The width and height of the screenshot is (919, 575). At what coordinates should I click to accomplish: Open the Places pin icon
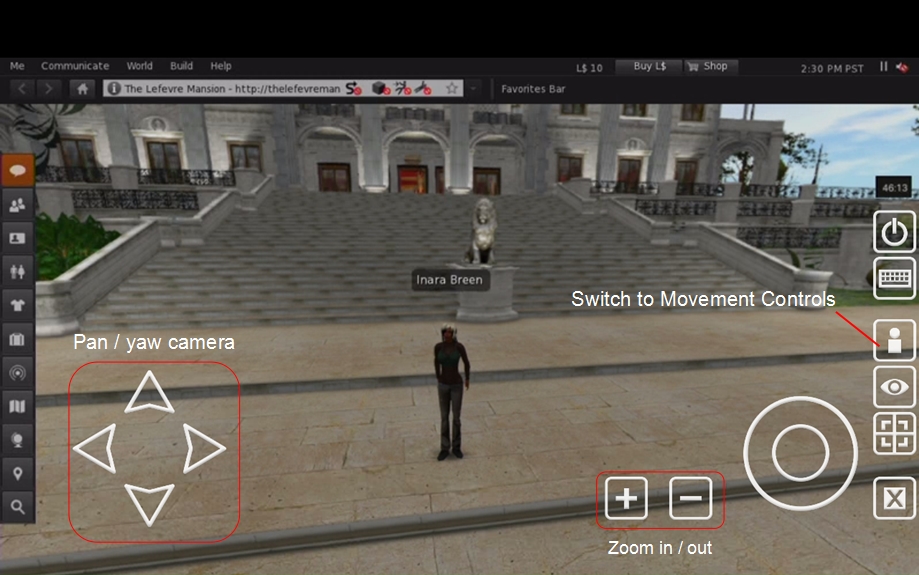[18, 473]
